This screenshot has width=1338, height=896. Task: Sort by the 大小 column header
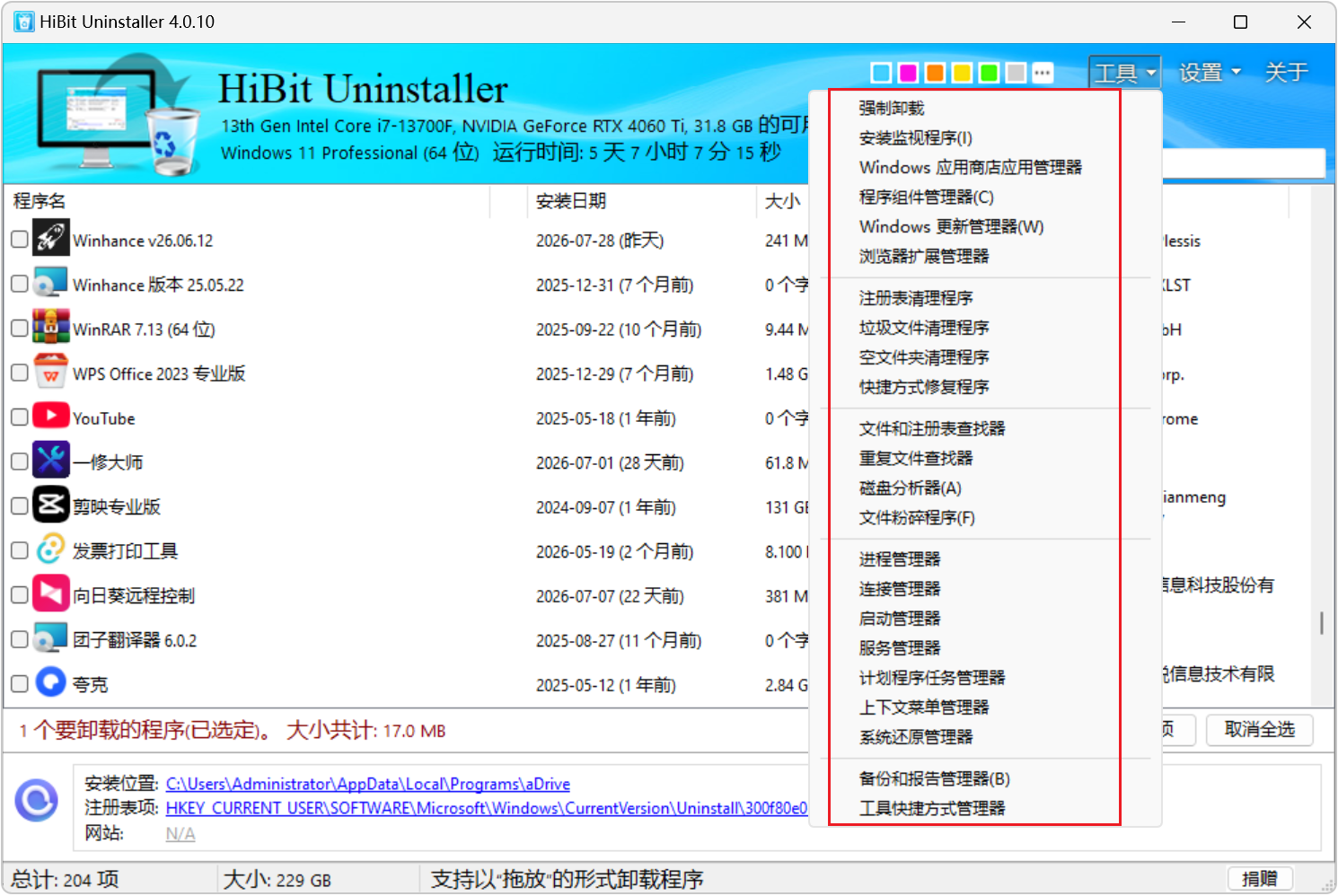tap(783, 201)
